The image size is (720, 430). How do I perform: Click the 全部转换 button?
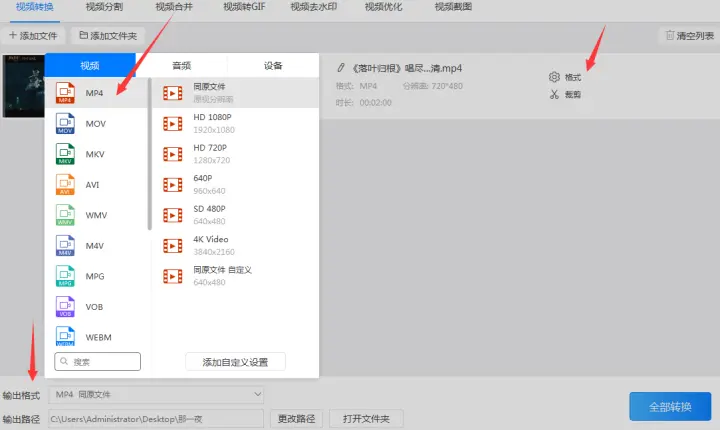pyautogui.click(x=670, y=407)
